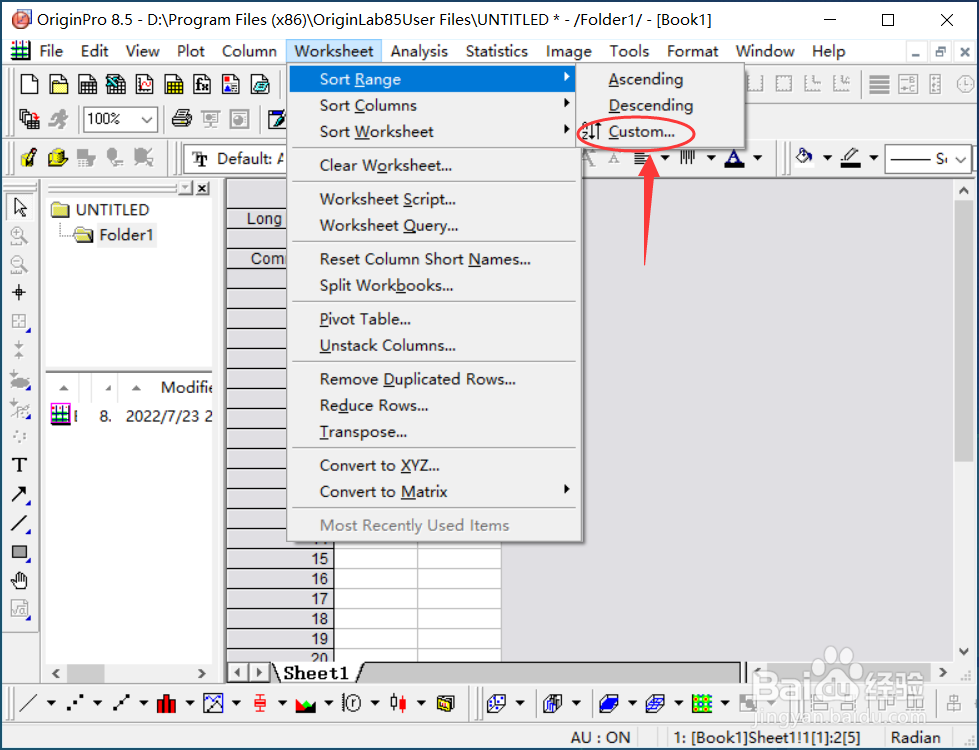Open the new function (fx) icon
This screenshot has width=979, height=750.
[202, 84]
